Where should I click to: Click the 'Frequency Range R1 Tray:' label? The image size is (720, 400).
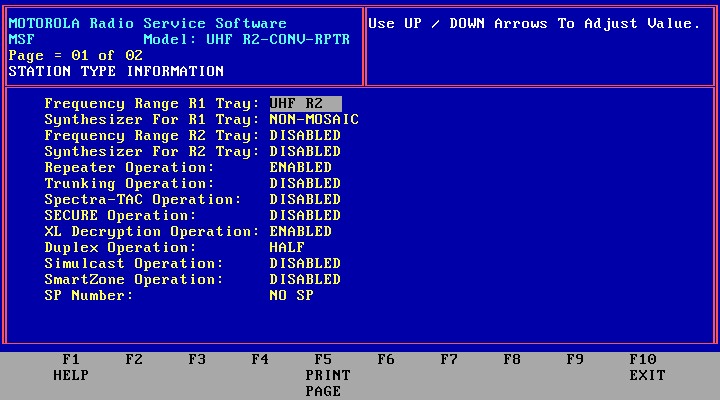152,104
